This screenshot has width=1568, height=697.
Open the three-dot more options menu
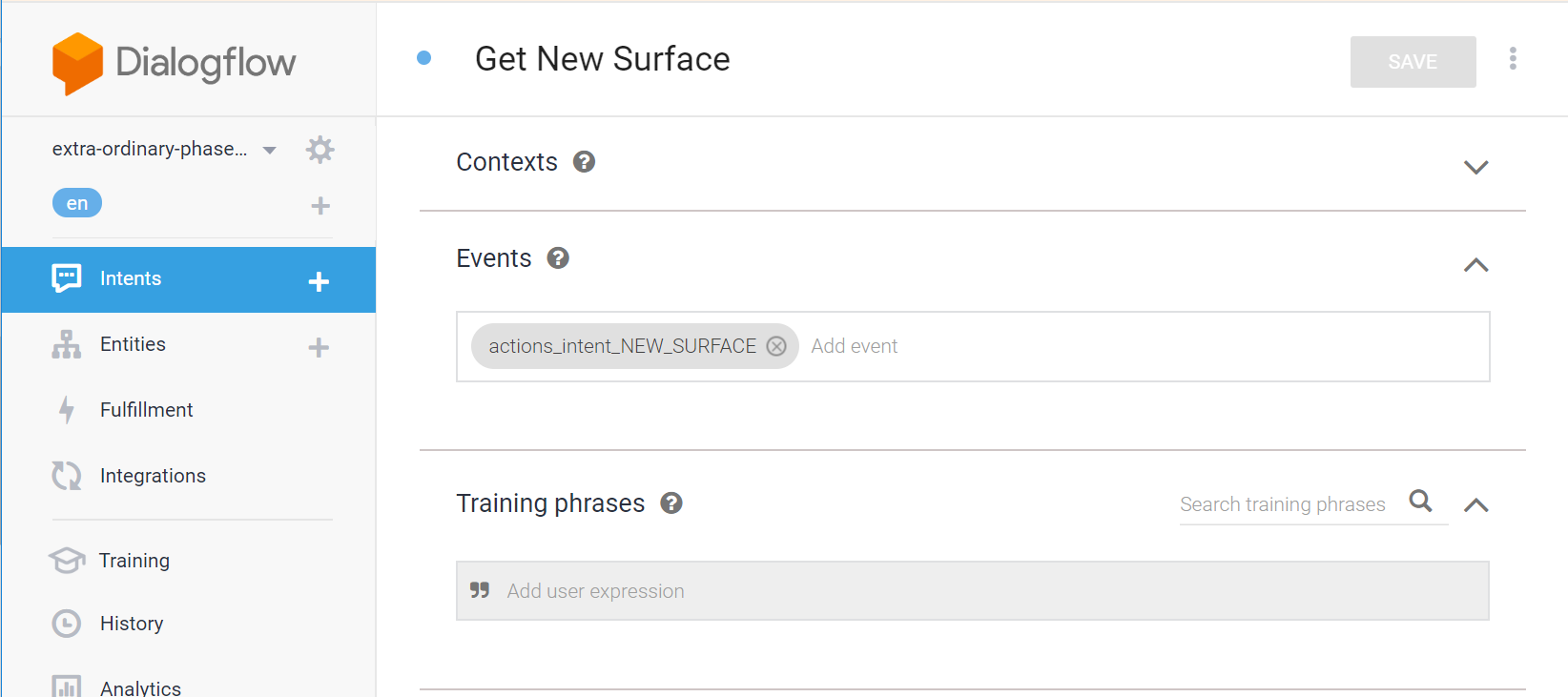tap(1513, 59)
